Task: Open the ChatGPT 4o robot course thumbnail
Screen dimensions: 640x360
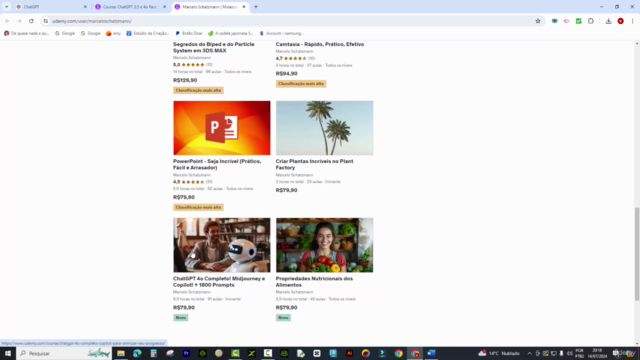Action: point(222,245)
